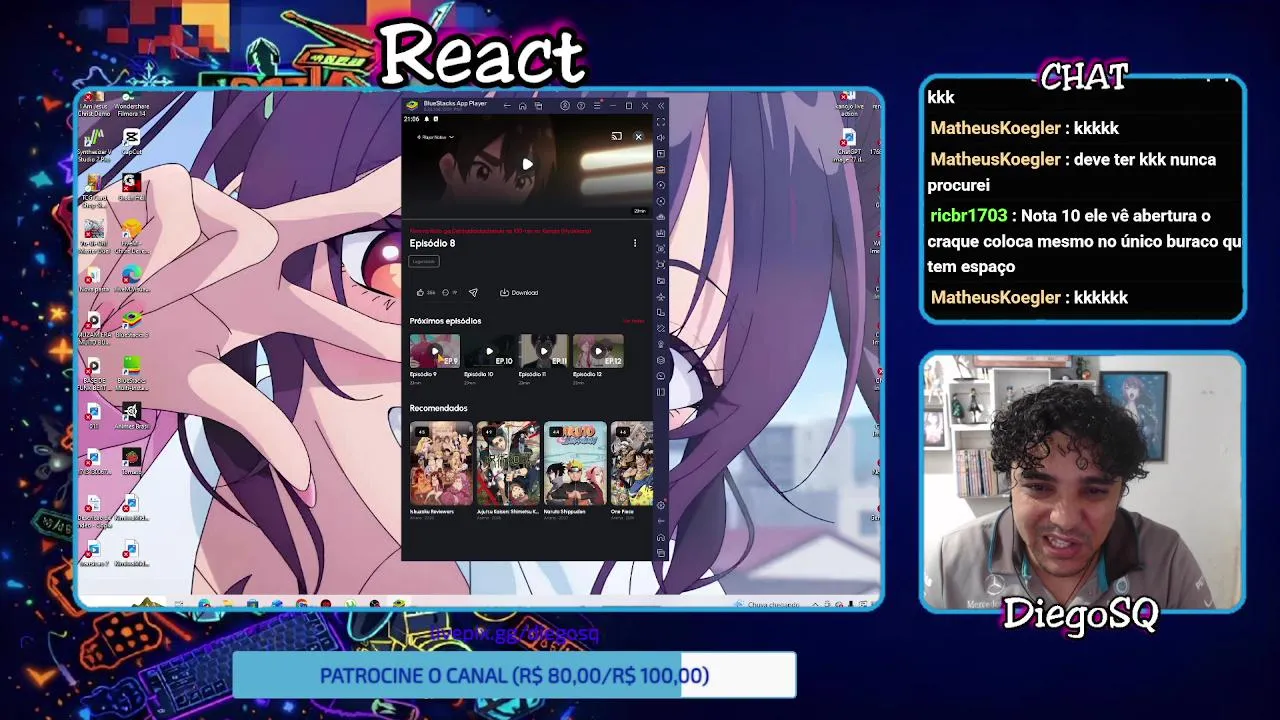The image size is (1280, 720).
Task: Click the back arrow at BlueStacks sidebar bottom
Action: (x=661, y=522)
